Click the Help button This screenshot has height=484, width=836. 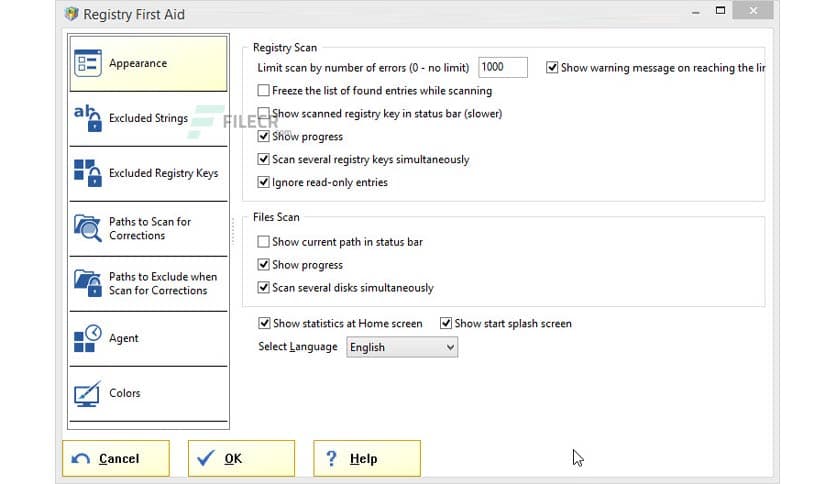(x=367, y=458)
